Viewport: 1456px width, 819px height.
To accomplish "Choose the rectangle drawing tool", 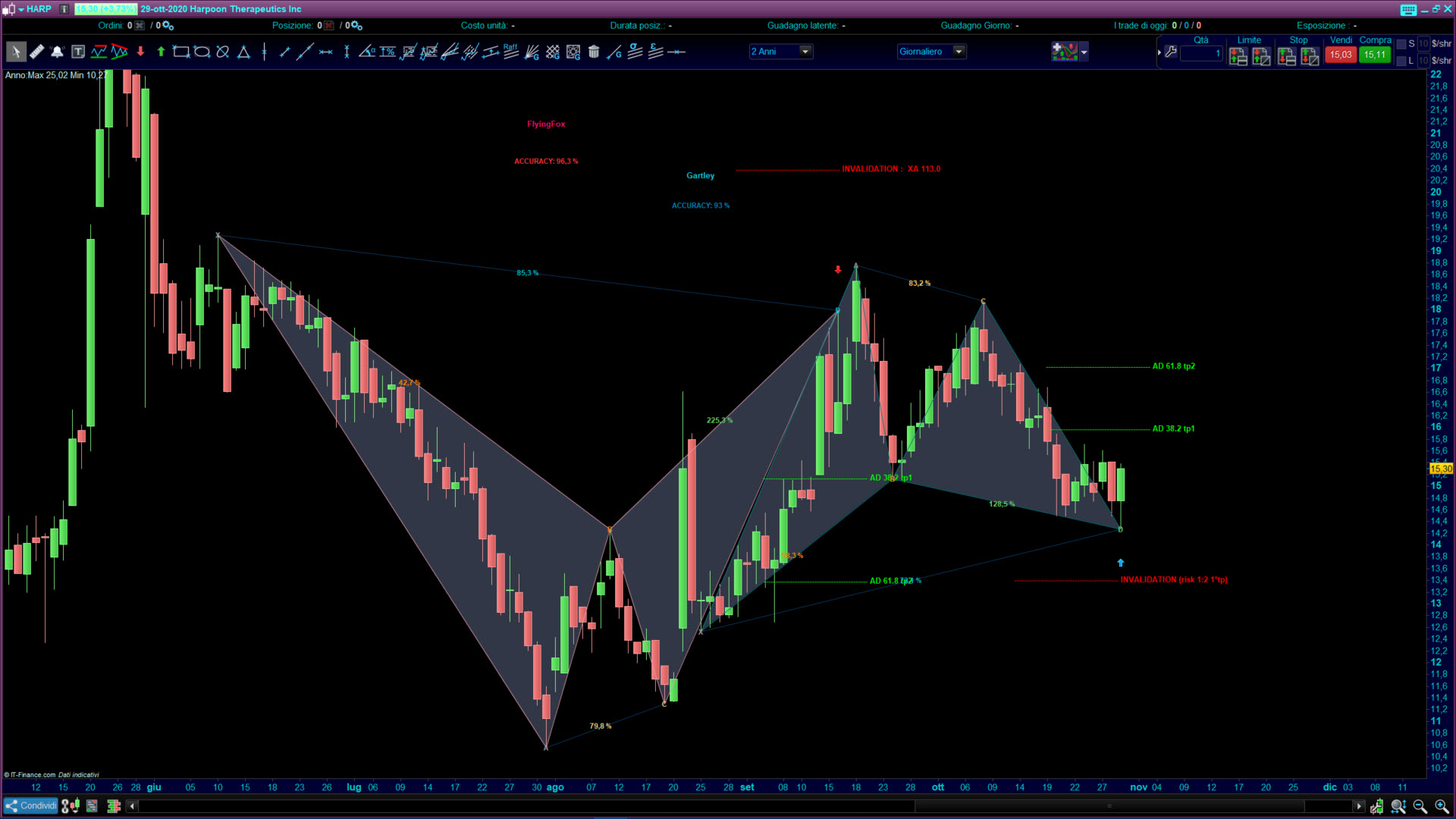I will 180,52.
